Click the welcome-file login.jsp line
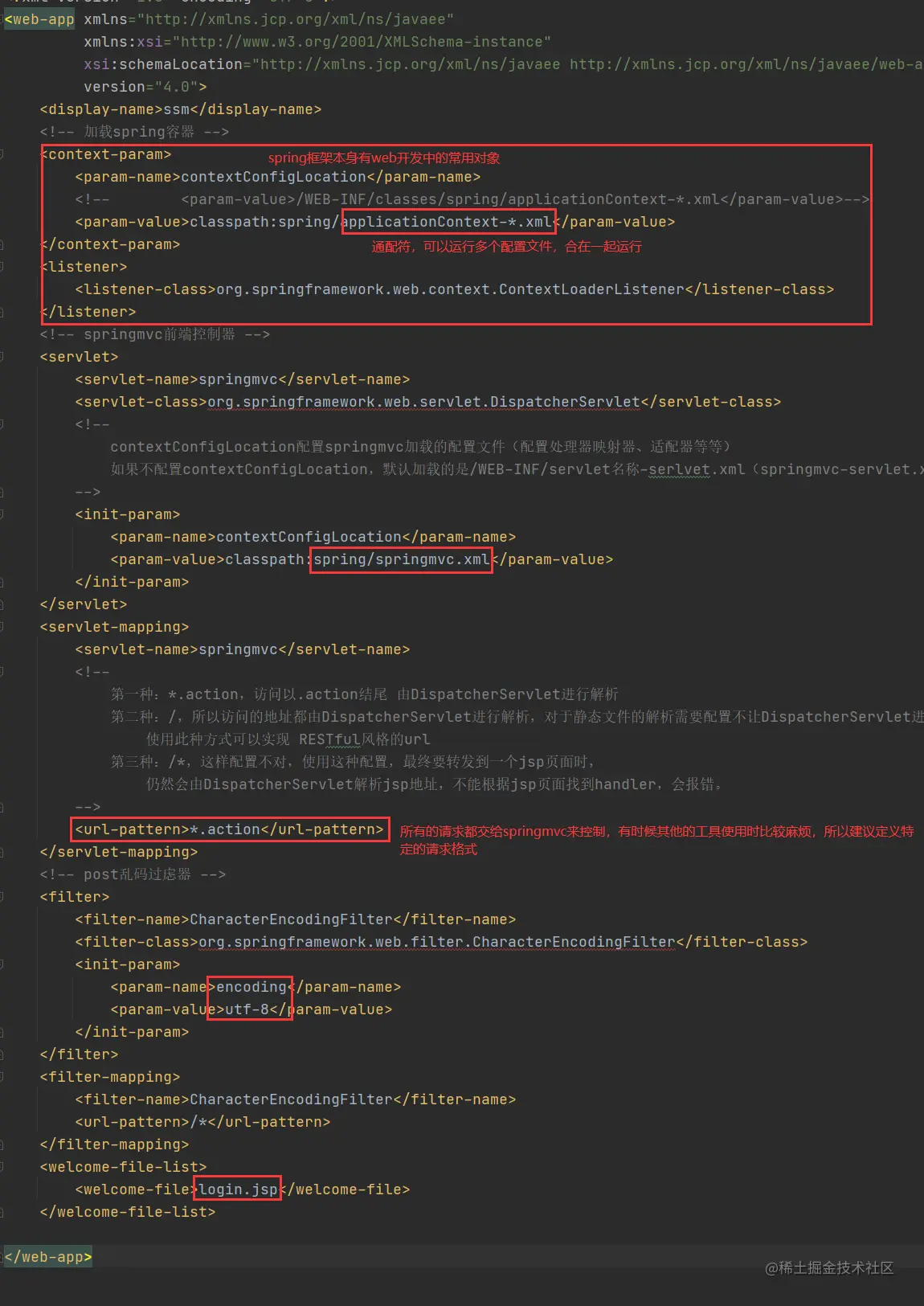924x1306 pixels. (x=243, y=1189)
